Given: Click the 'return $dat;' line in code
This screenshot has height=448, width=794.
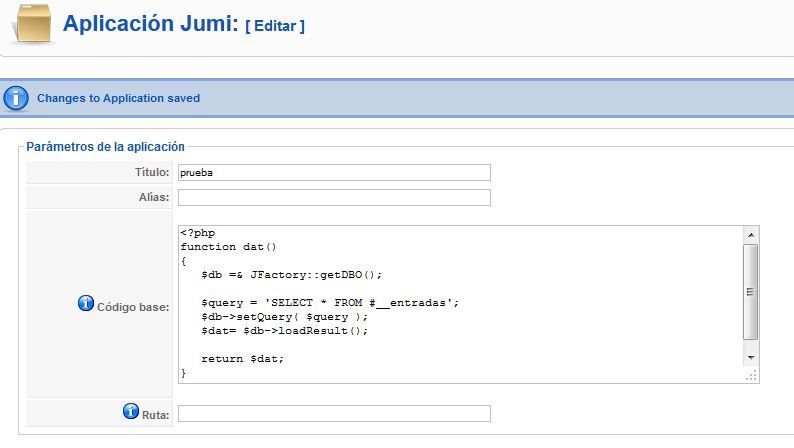Looking at the screenshot, I should (x=243, y=359).
